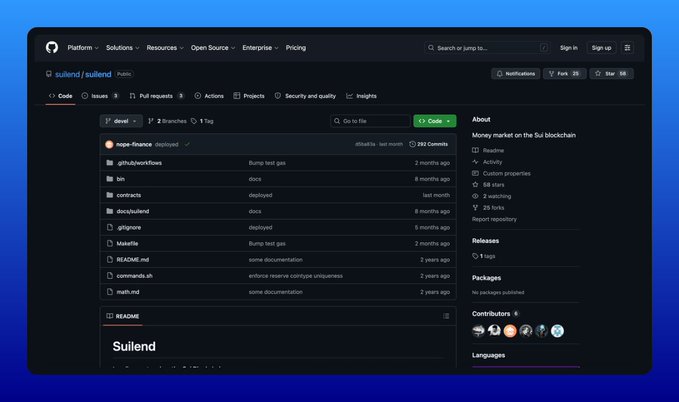Open the README outline list icon

tap(446, 316)
